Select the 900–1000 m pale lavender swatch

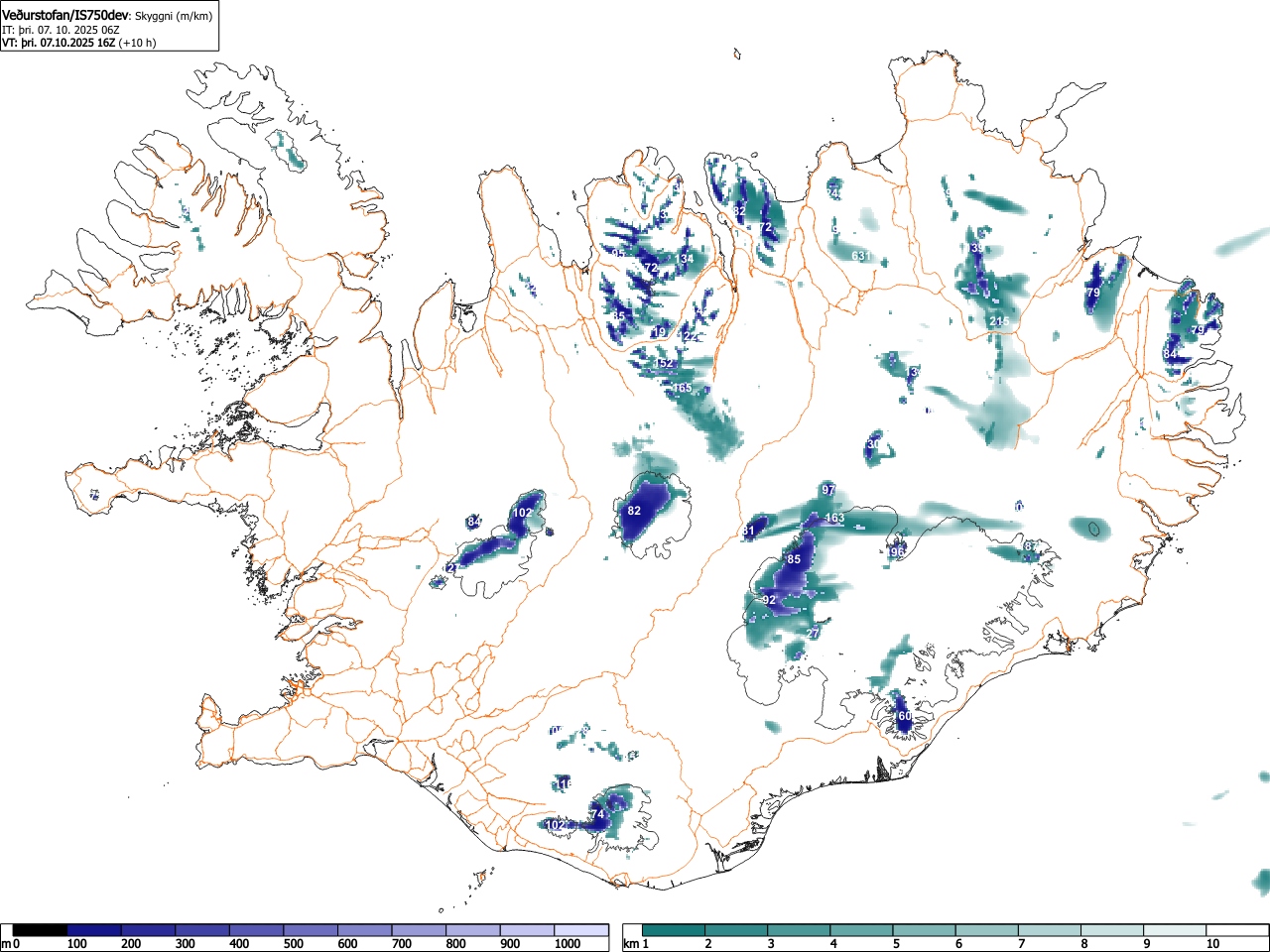pos(528,930)
